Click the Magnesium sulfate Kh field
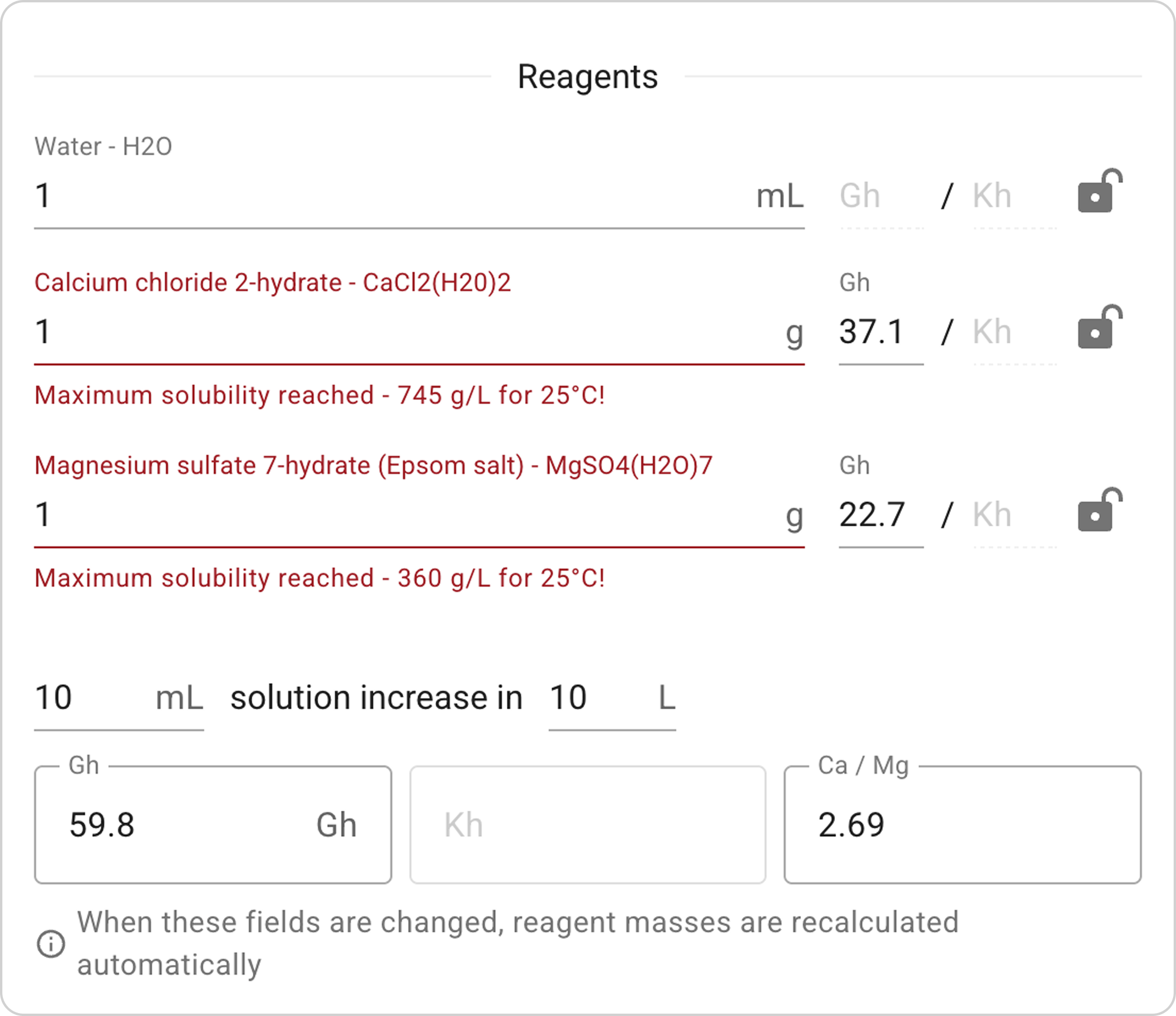Viewport: 1176px width, 1016px height. click(x=1014, y=515)
